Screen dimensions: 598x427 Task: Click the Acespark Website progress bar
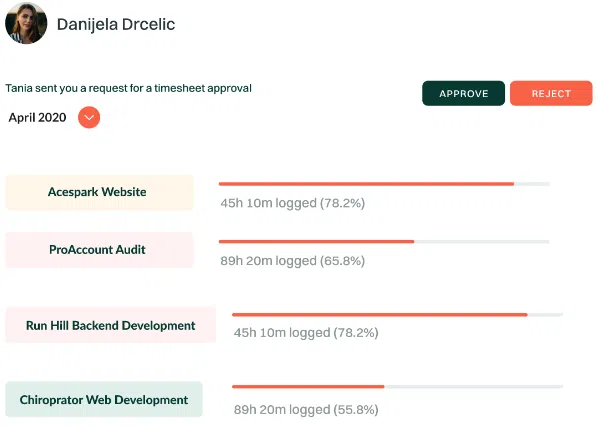(x=384, y=184)
